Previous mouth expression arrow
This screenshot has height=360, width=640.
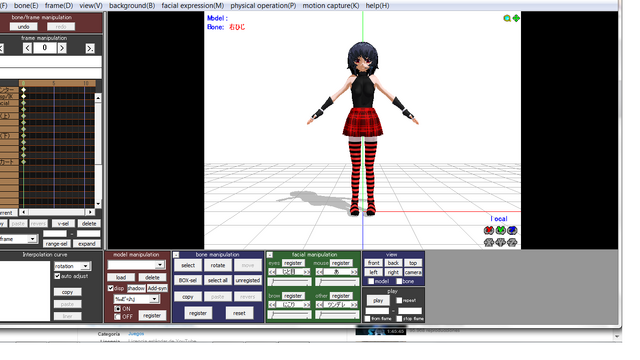(320, 272)
